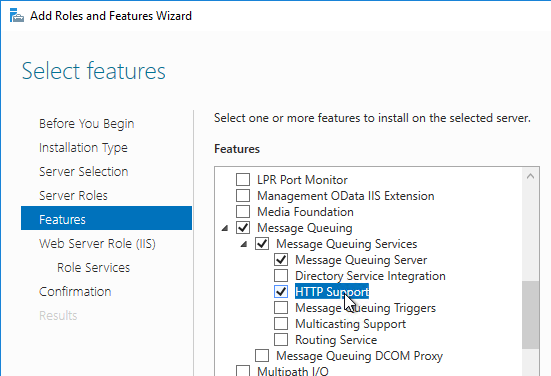This screenshot has width=551, height=376.
Task: Enable Message Queuing Triggers checkbox
Action: 281,308
